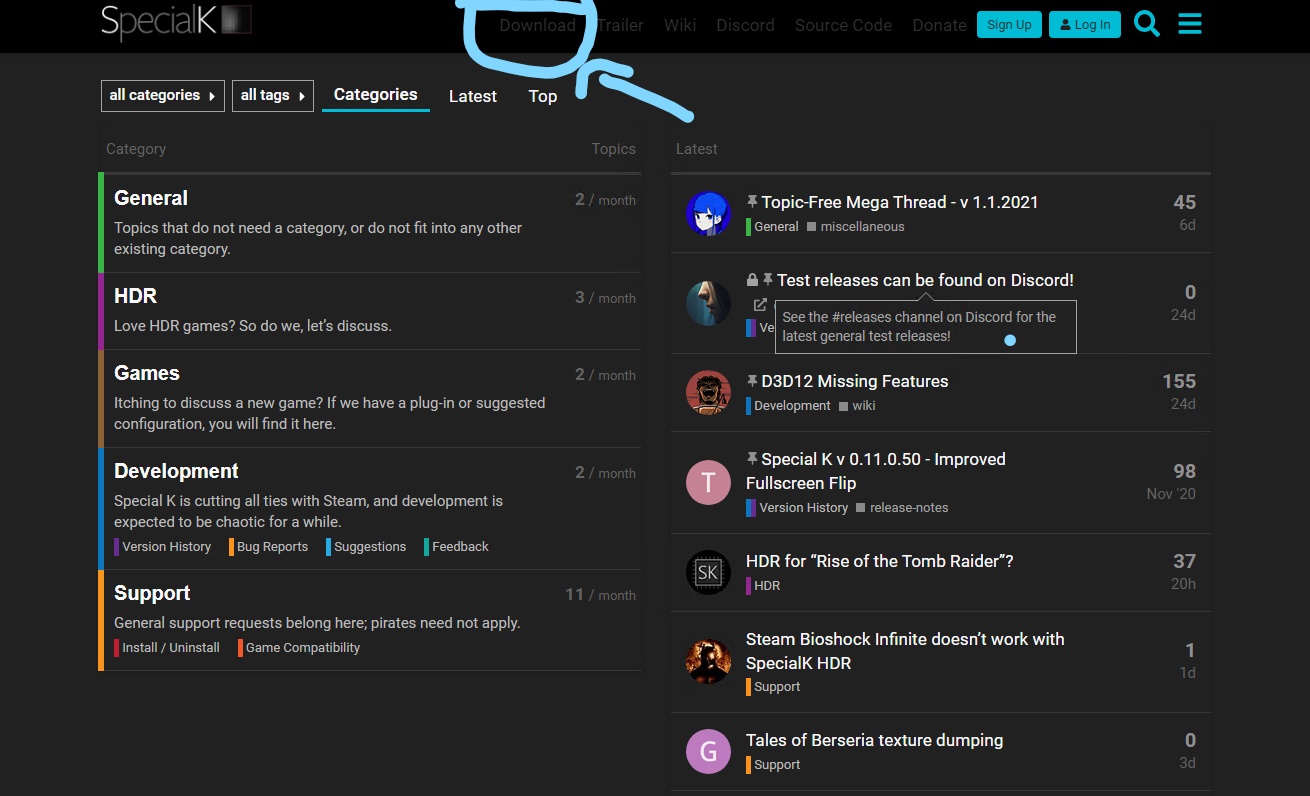The width and height of the screenshot is (1310, 796).
Task: Expand the all tags dropdown
Action: pos(273,96)
